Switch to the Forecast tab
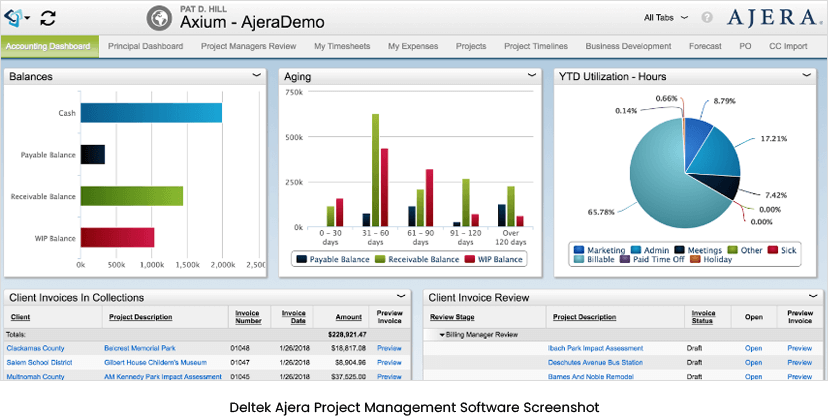The height and width of the screenshot is (416, 828). pos(705,46)
